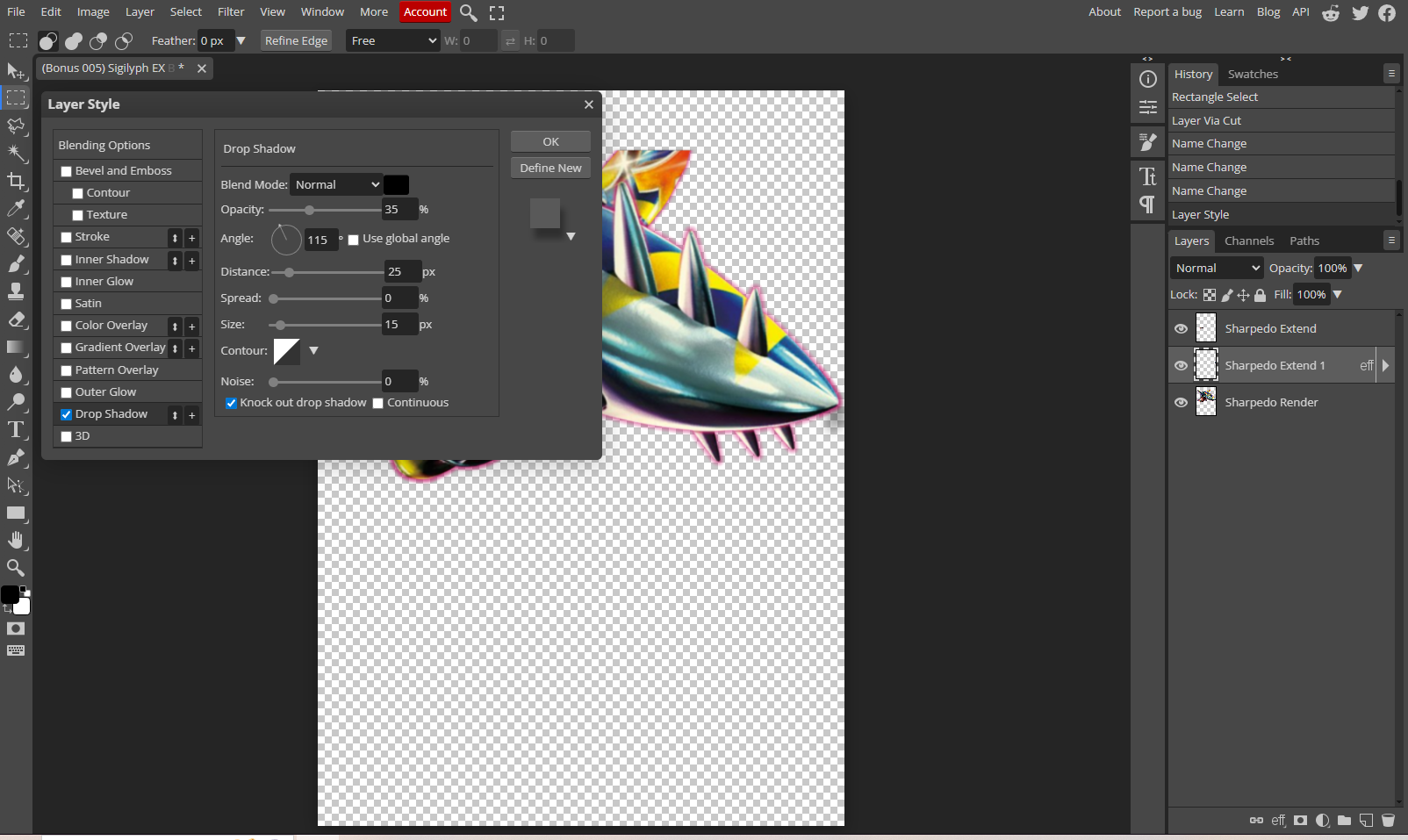This screenshot has height=840, width=1408.
Task: Open the style preview dropdown arrow
Action: pyautogui.click(x=571, y=236)
